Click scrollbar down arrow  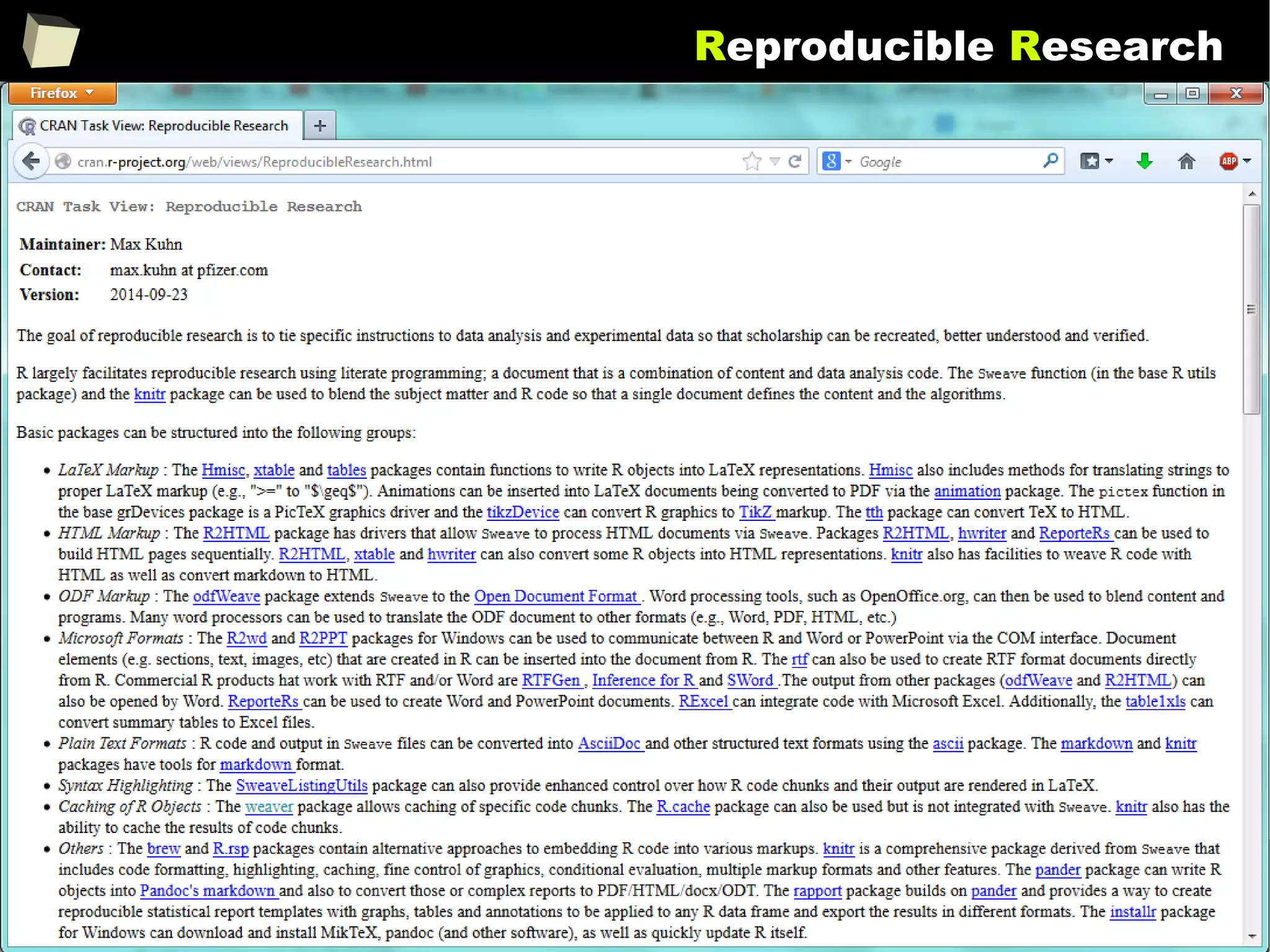tap(1252, 936)
